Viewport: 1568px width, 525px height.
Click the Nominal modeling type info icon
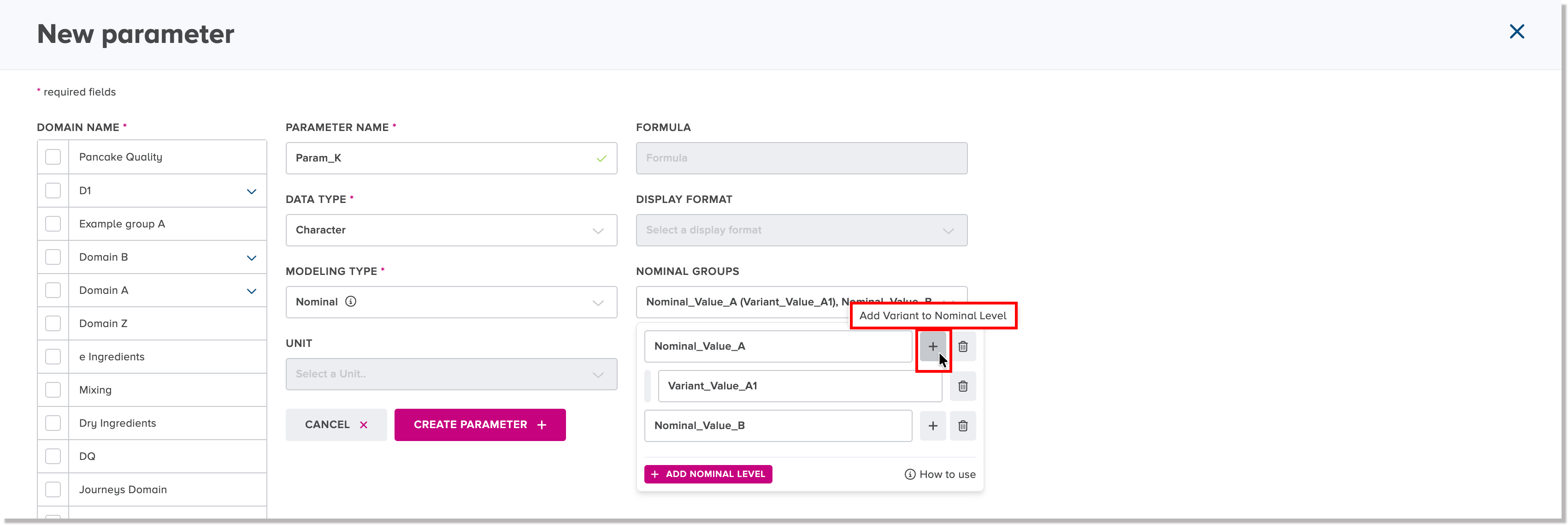coord(351,301)
